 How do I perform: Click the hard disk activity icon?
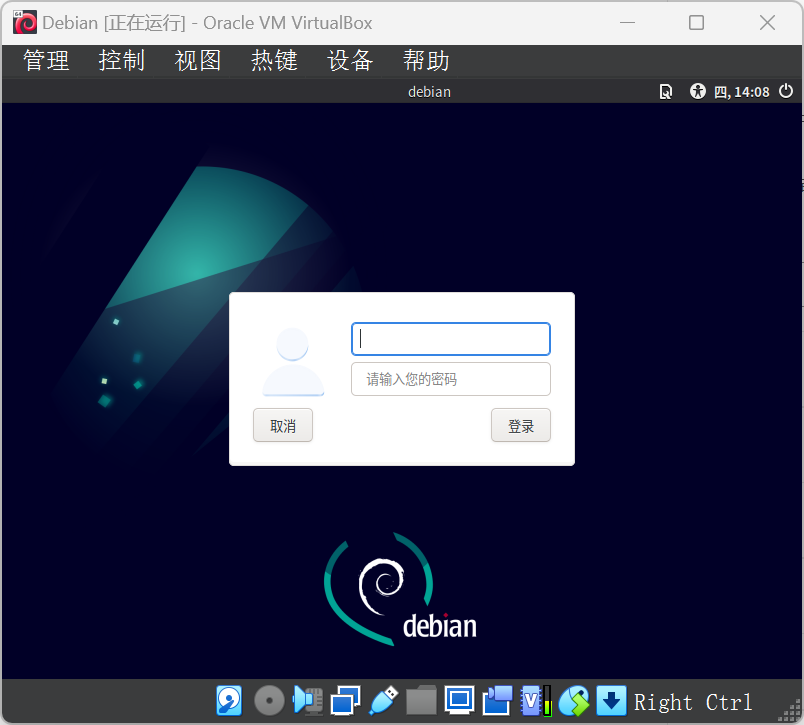[229, 701]
